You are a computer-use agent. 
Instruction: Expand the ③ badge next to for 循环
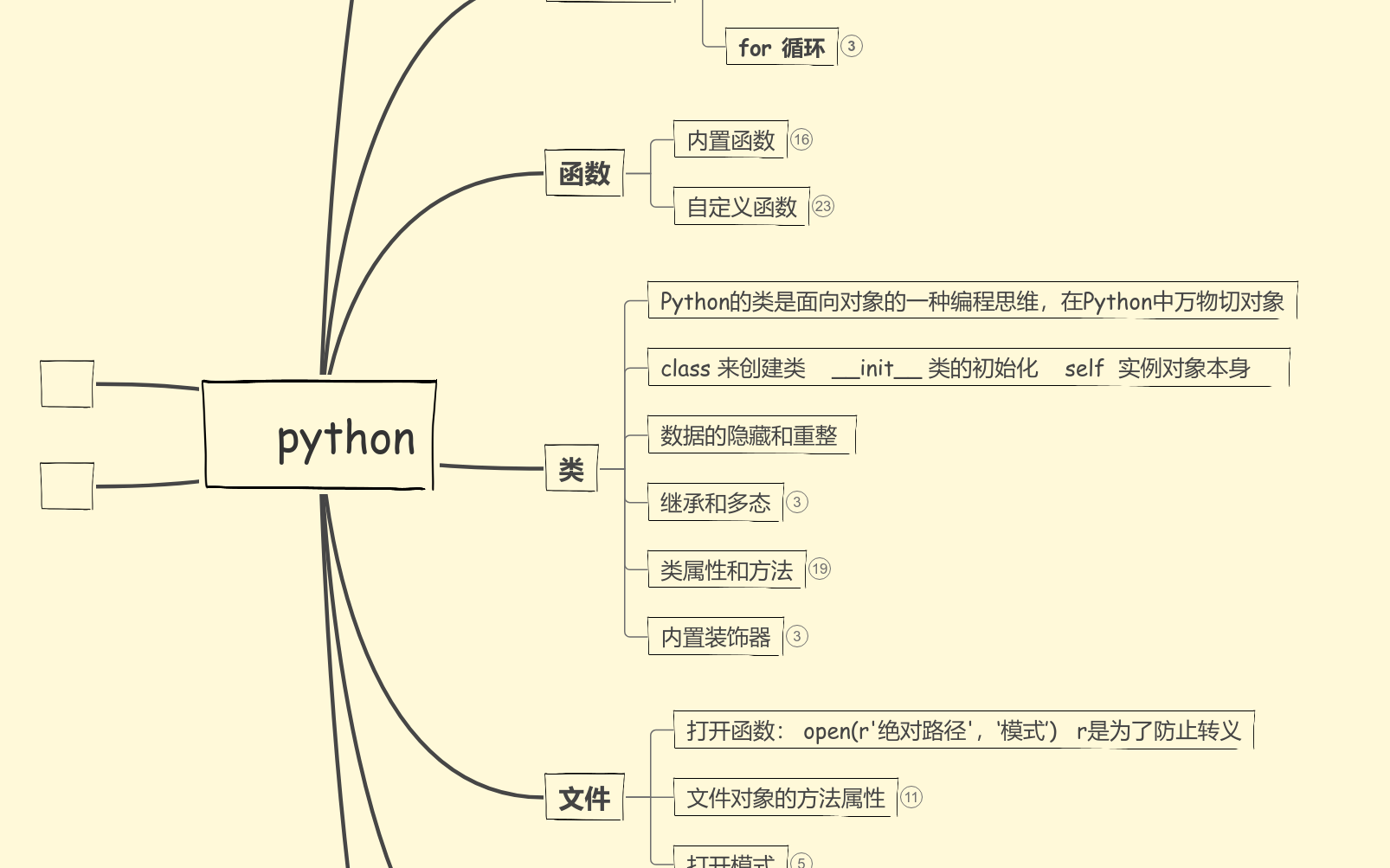(853, 48)
